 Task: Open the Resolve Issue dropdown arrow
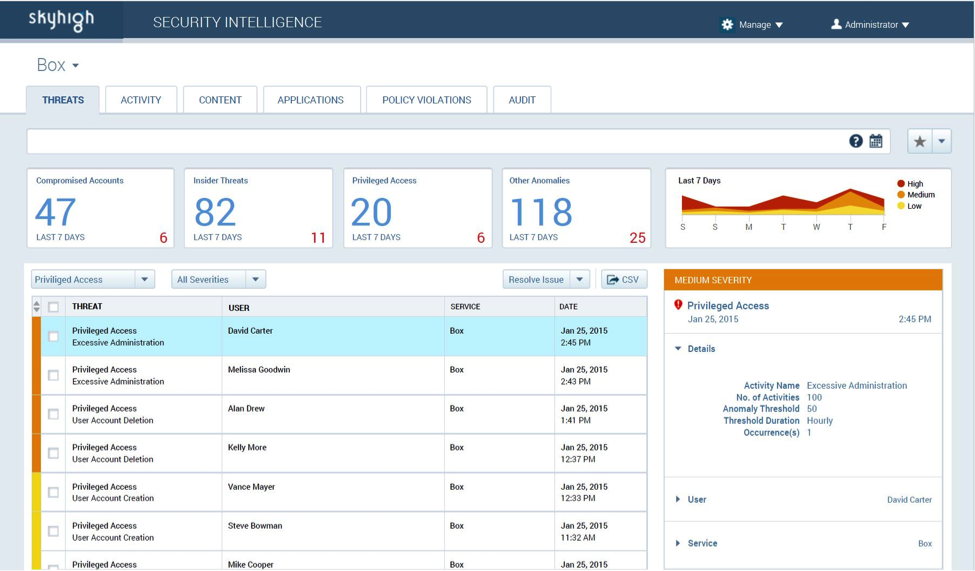pos(580,279)
